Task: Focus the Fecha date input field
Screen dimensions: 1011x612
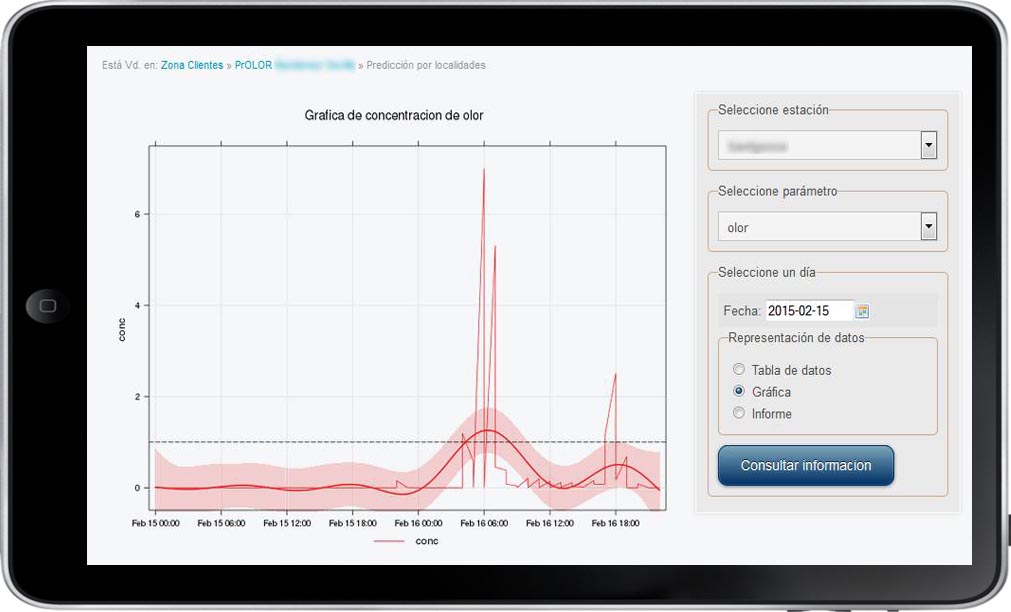Action: pyautogui.click(x=808, y=311)
